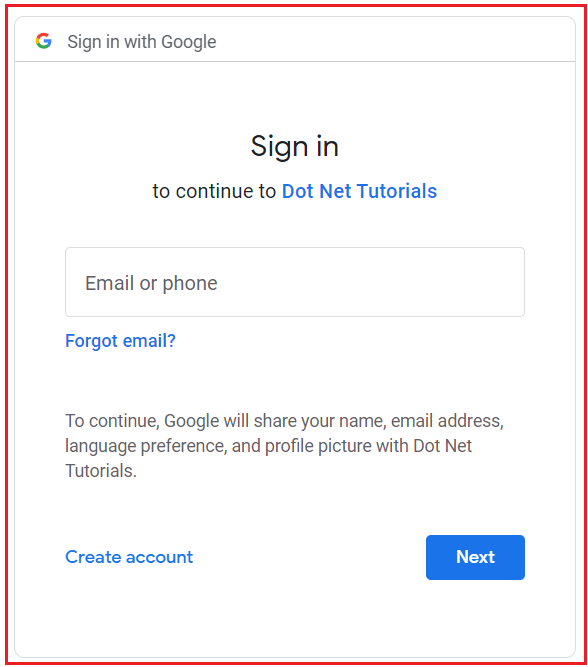Click 'Dot Net' at the second notice line's end
Viewport: 588px width, 667px height.
coord(442,446)
